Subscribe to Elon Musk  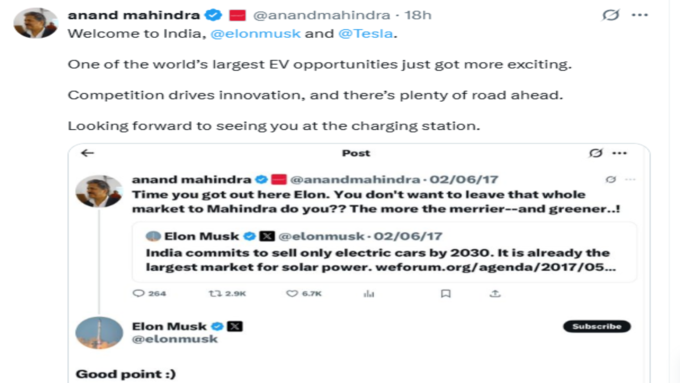[597, 326]
